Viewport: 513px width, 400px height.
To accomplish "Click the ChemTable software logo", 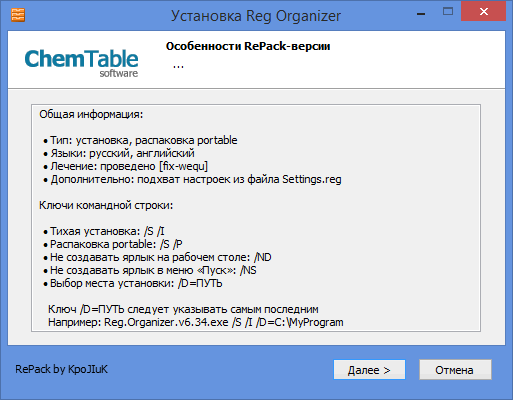I will click(81, 63).
